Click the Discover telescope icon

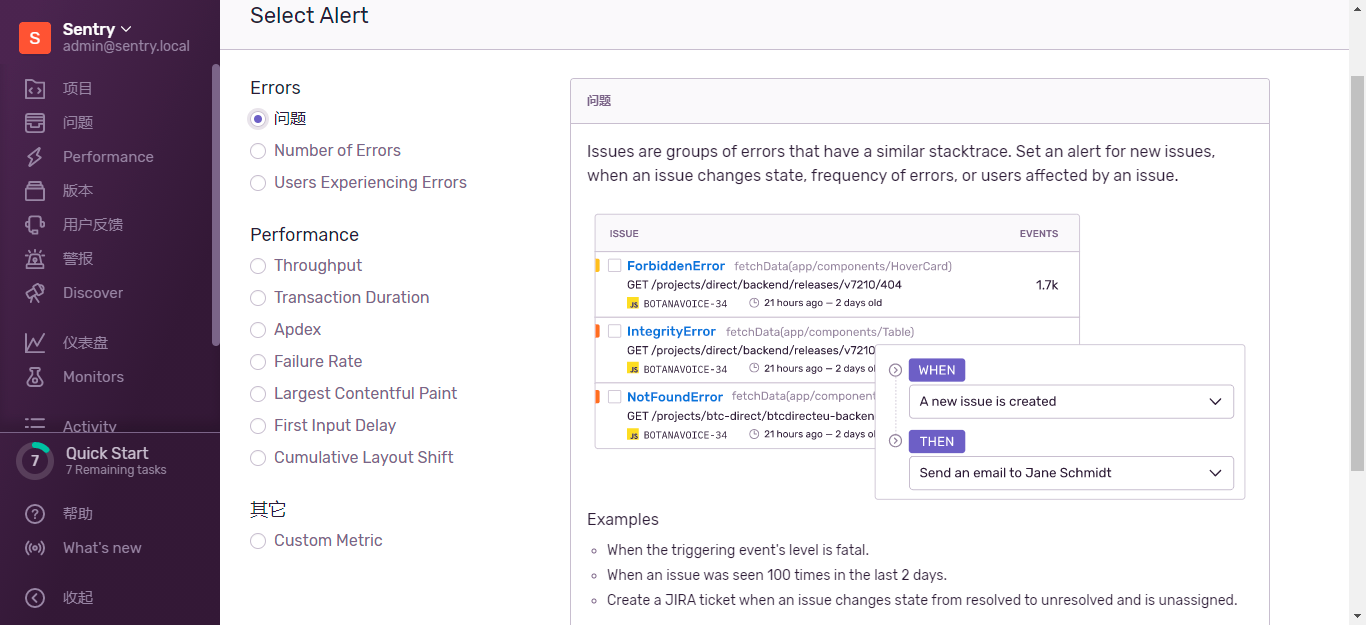[35, 293]
